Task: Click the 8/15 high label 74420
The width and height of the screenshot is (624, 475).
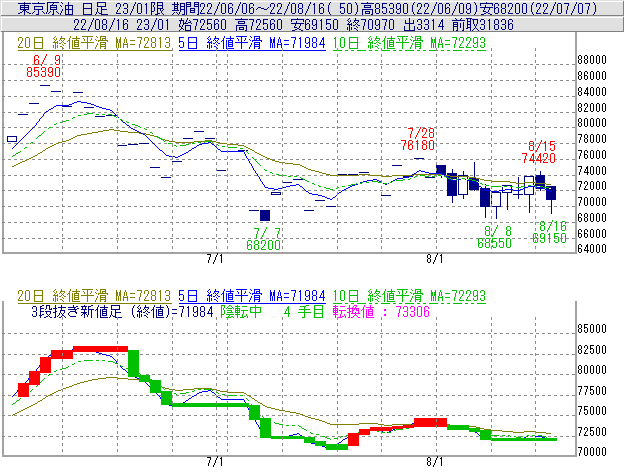Action: tap(538, 158)
